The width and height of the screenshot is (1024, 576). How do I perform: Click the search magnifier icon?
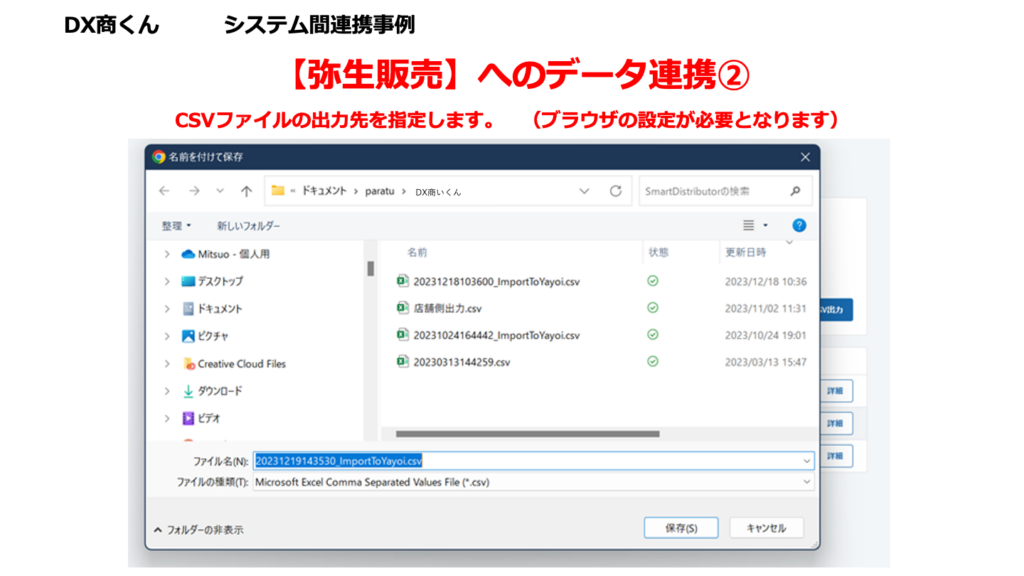[x=795, y=191]
